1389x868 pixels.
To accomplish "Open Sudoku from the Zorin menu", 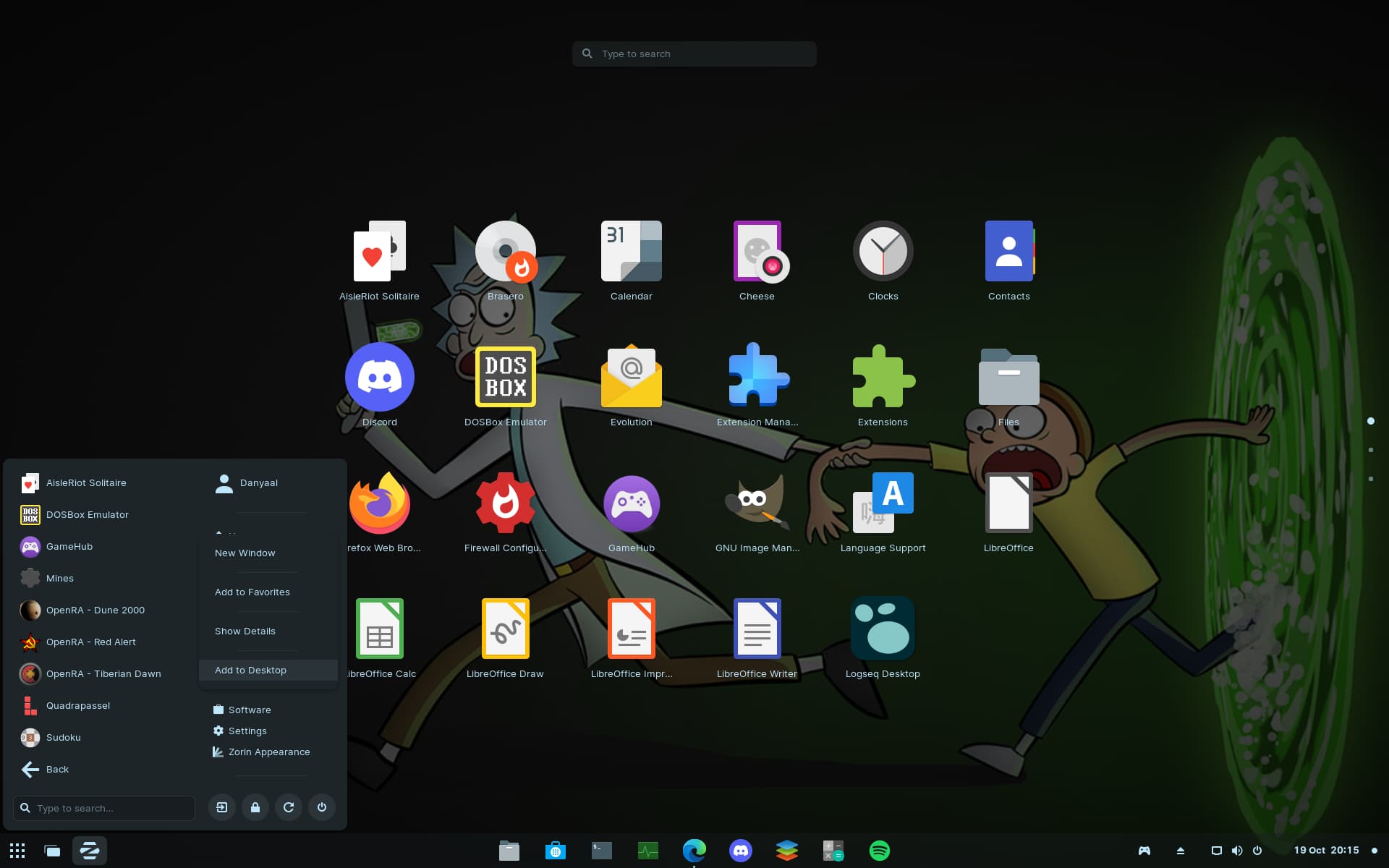I will (103, 737).
